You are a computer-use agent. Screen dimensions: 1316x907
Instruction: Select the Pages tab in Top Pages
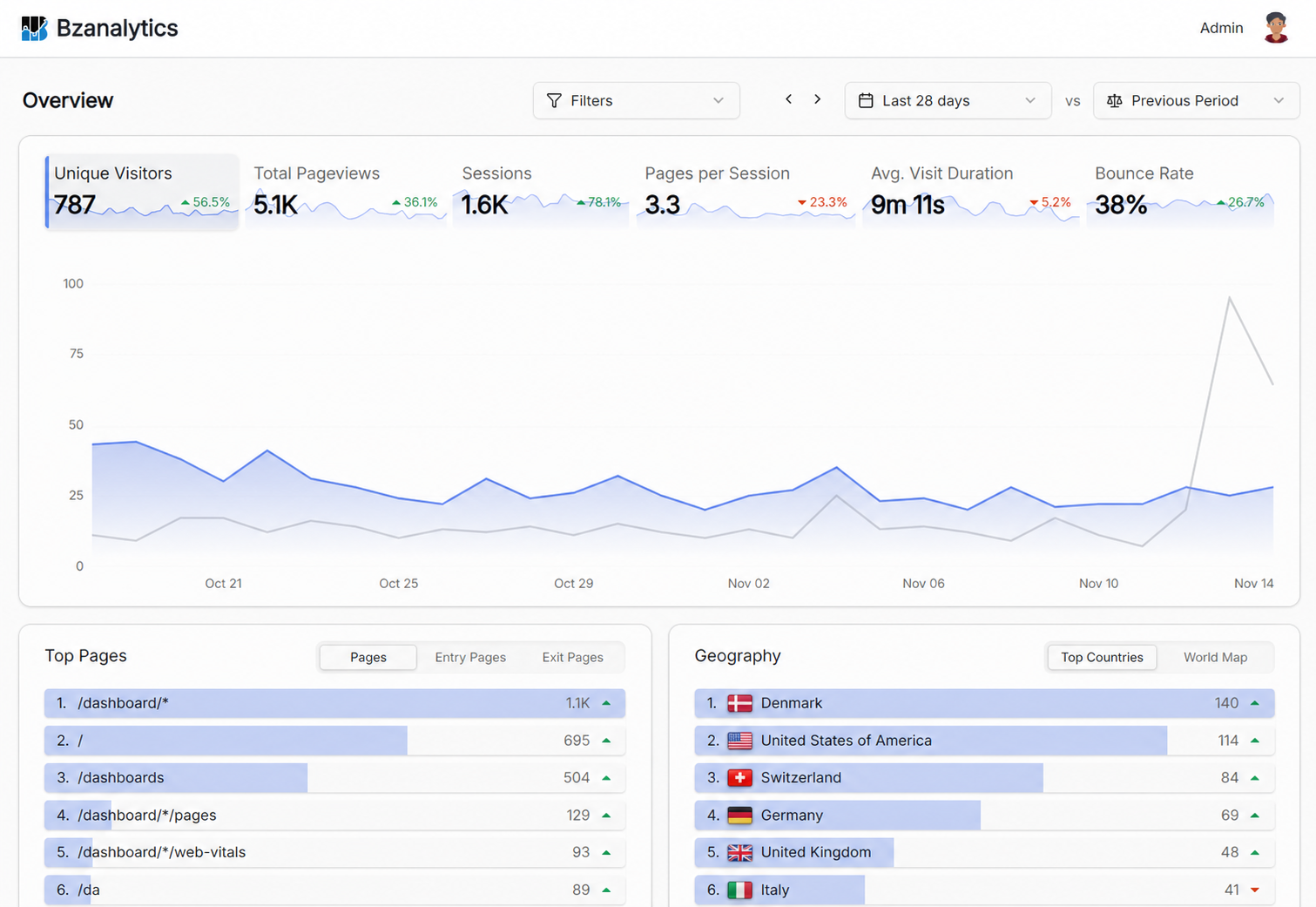click(x=368, y=658)
